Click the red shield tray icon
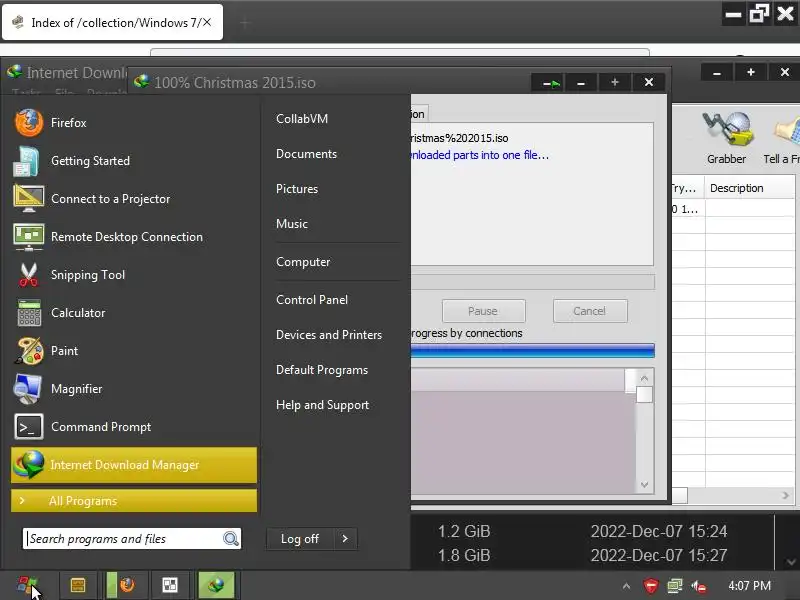Image resolution: width=800 pixels, height=600 pixels. coord(651,586)
